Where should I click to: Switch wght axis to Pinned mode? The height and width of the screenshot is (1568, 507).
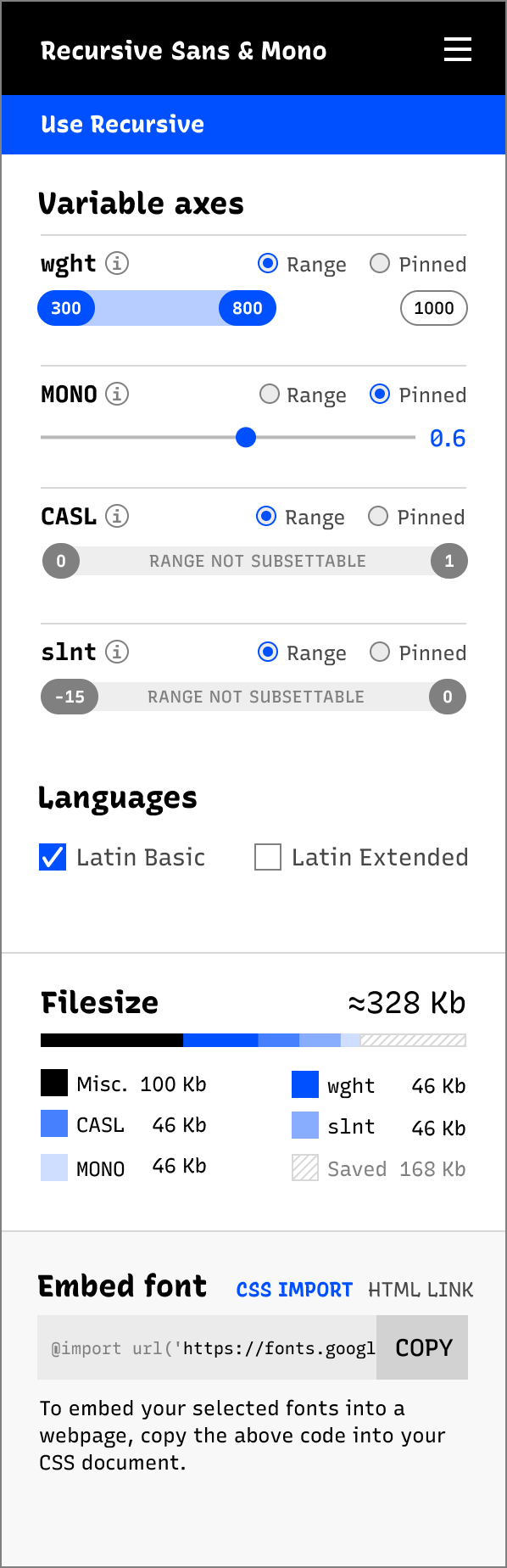point(380,264)
